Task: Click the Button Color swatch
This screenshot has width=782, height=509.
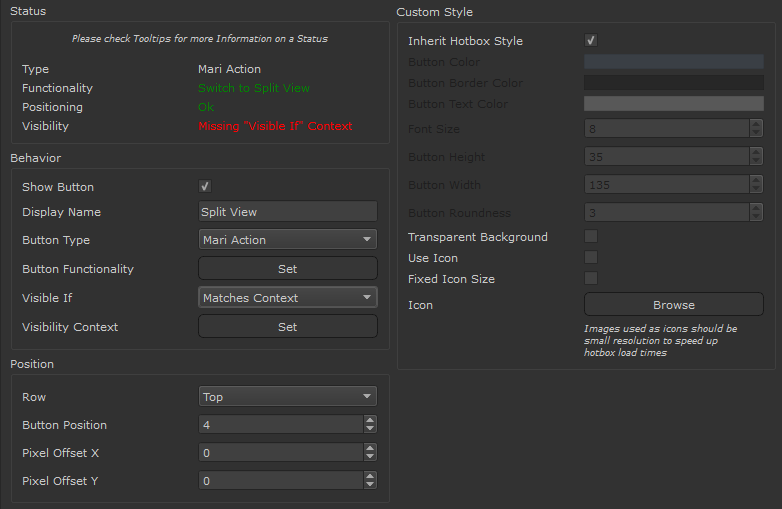Action: [673, 62]
